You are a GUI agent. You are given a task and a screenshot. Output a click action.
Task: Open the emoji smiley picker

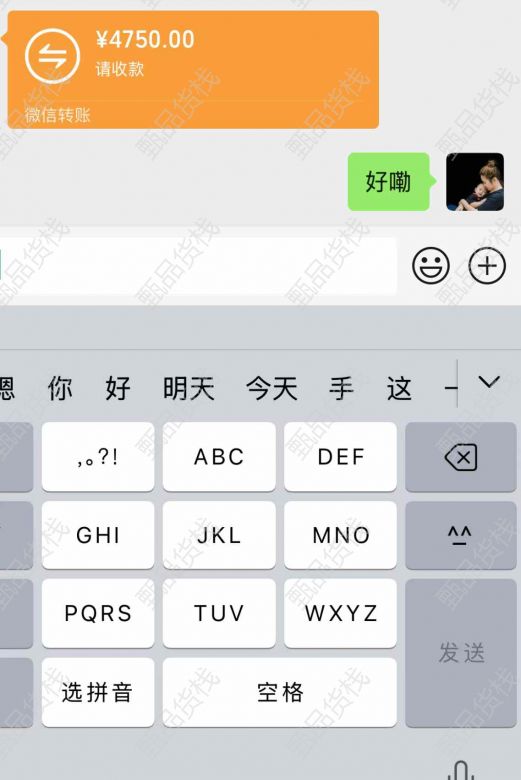pyautogui.click(x=430, y=266)
